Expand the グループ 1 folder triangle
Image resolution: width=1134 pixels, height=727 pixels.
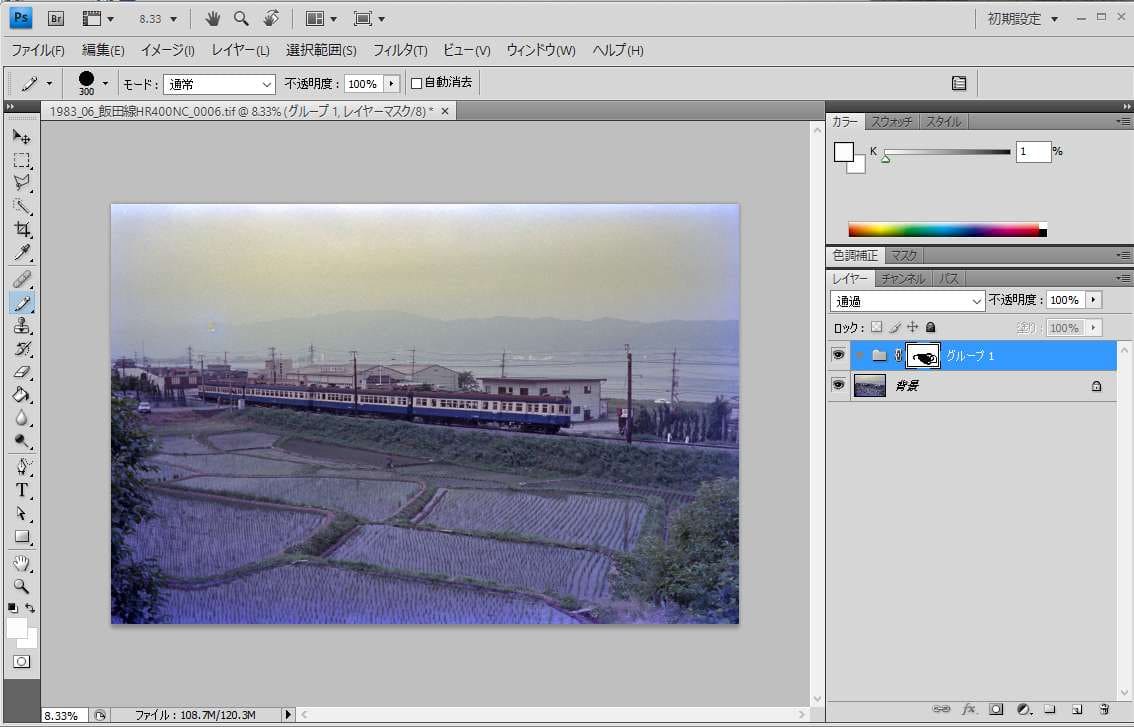click(859, 355)
